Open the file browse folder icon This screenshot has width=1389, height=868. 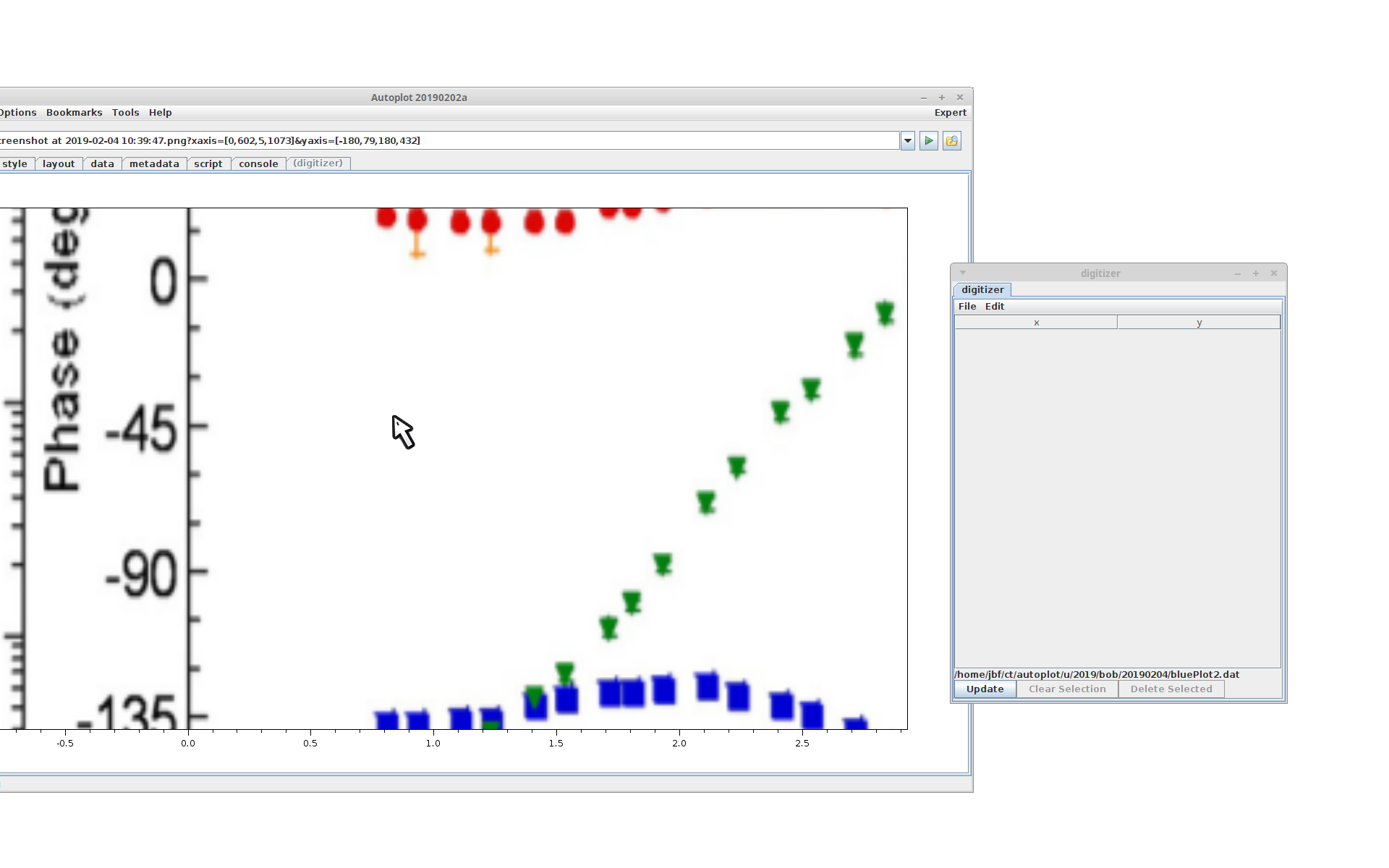coord(952,141)
